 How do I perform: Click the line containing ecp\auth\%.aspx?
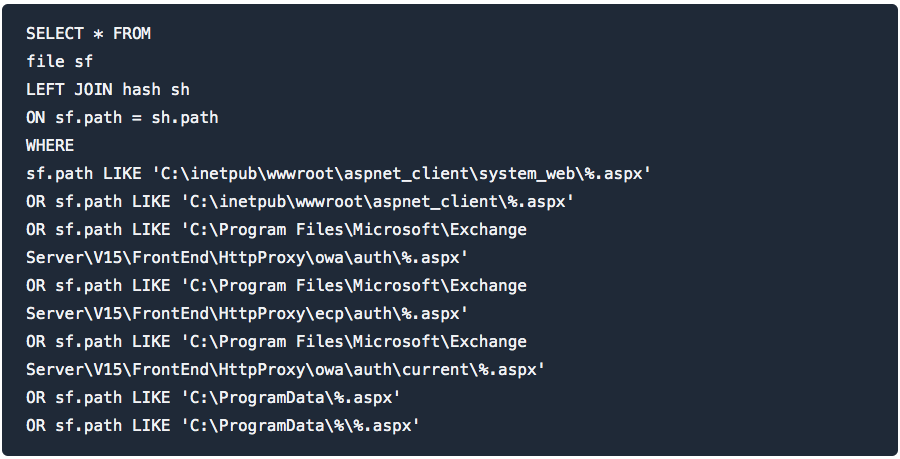pyautogui.click(x=247, y=314)
